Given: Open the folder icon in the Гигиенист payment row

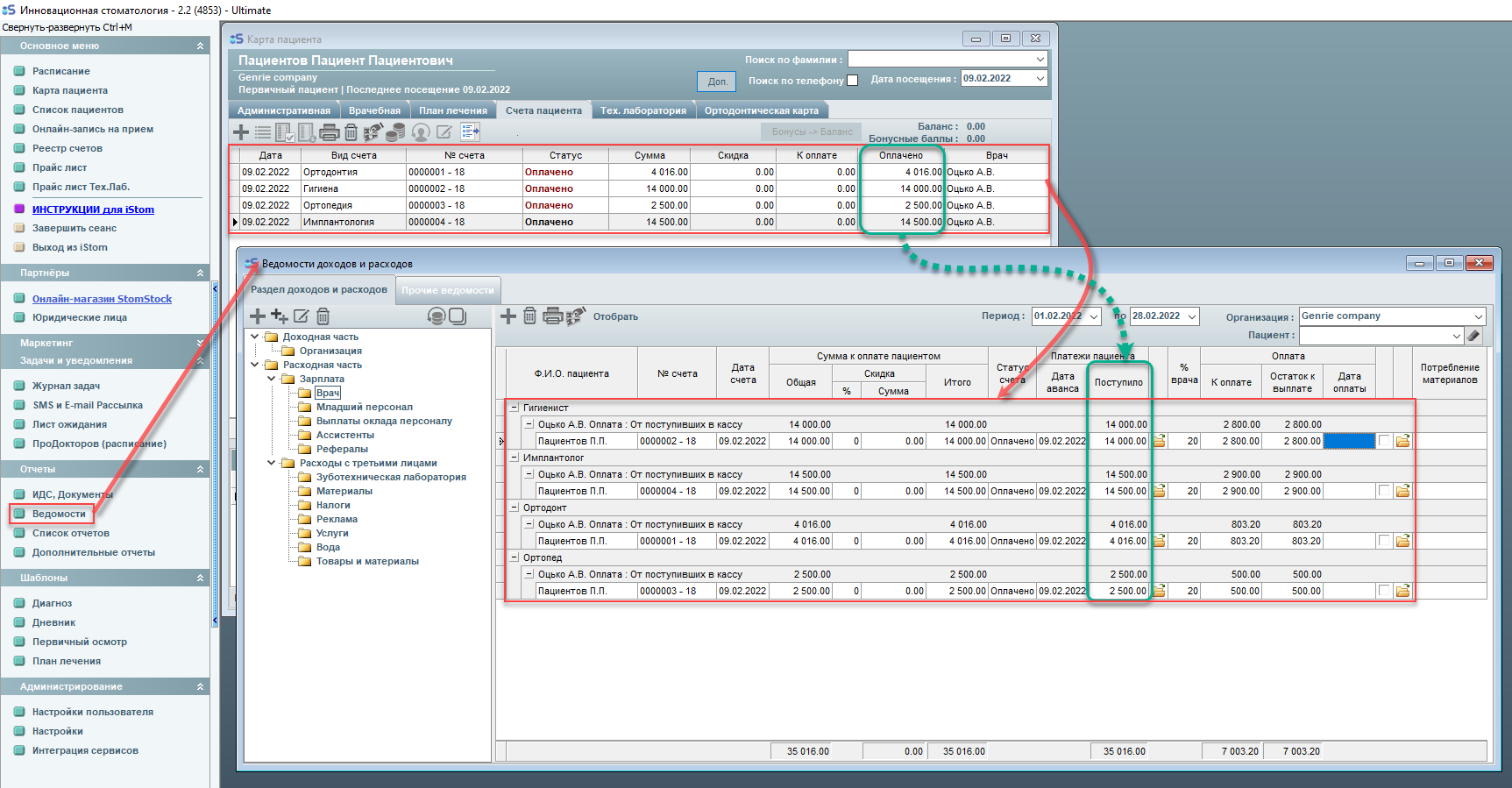Looking at the screenshot, I should pyautogui.click(x=1159, y=441).
